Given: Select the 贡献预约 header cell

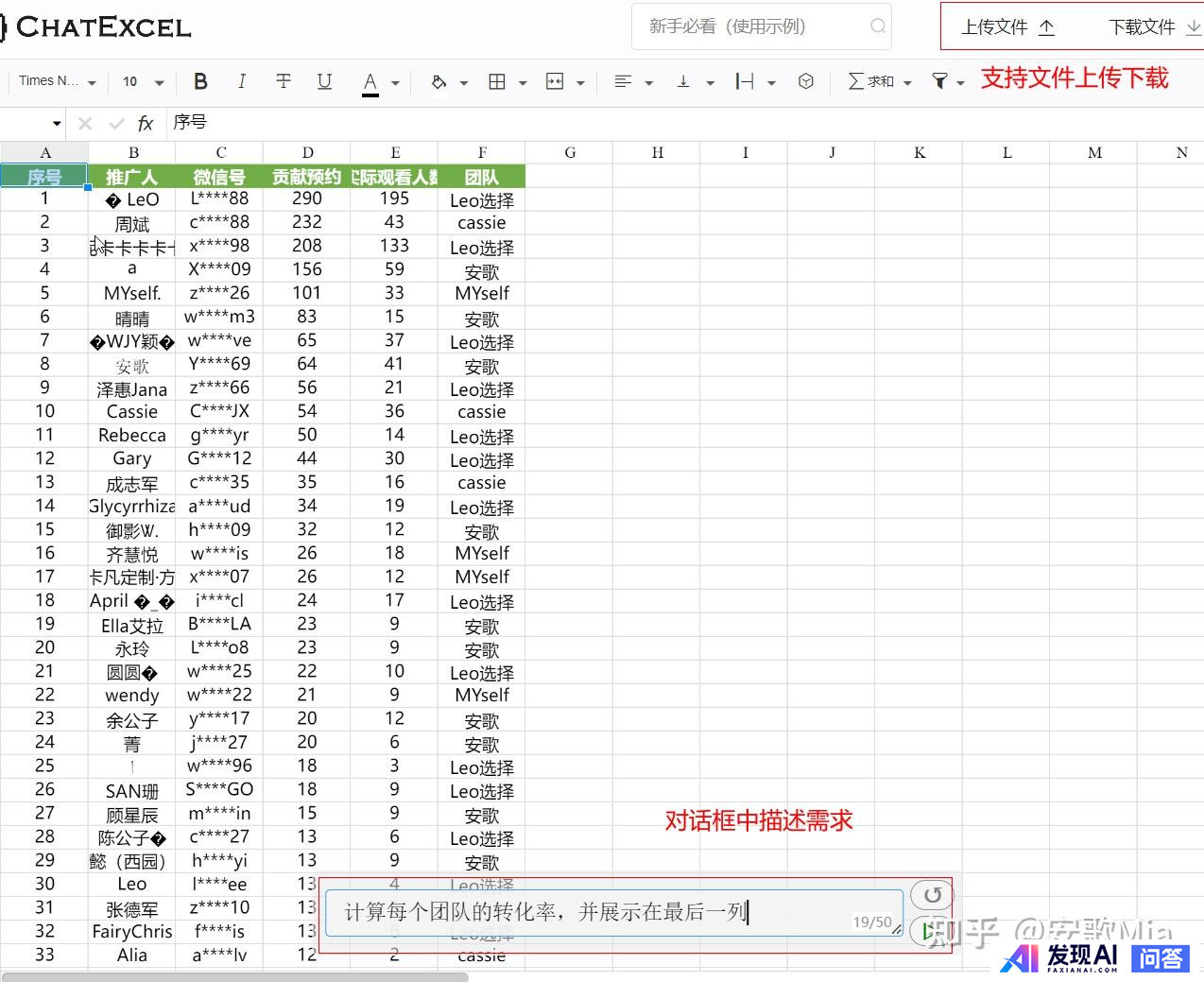Looking at the screenshot, I should tap(307, 176).
